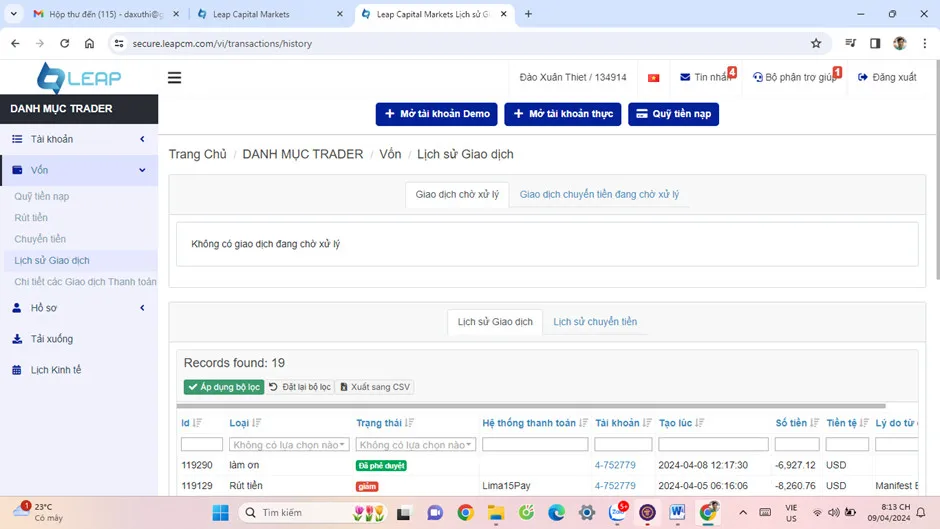Click the Id filter input field
Screen dimensions: 940x529
(202, 445)
